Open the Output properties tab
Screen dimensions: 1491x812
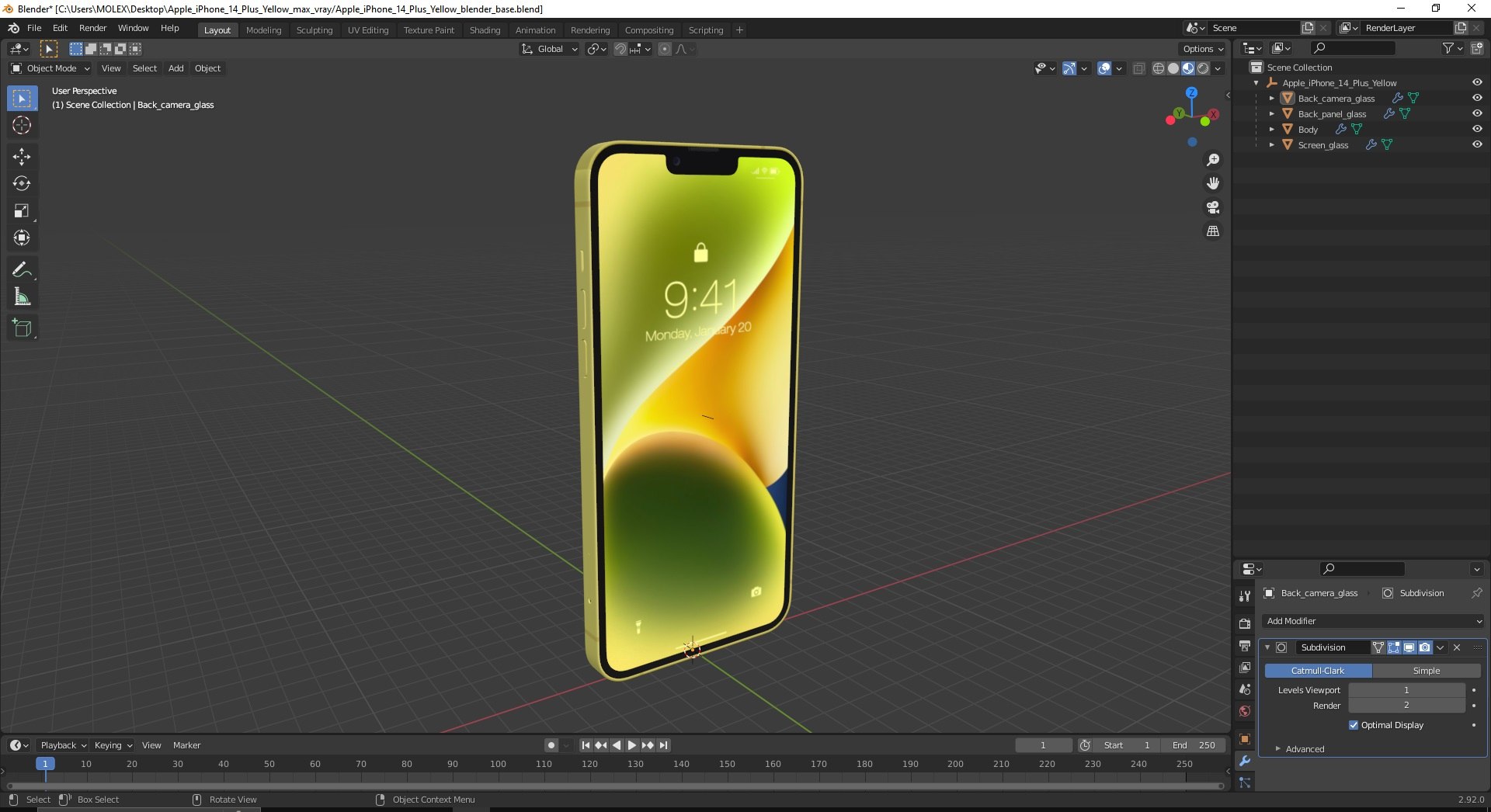coord(1245,645)
